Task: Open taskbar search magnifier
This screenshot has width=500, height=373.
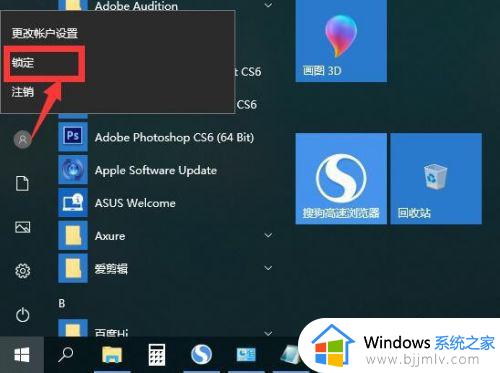Action: click(66, 355)
